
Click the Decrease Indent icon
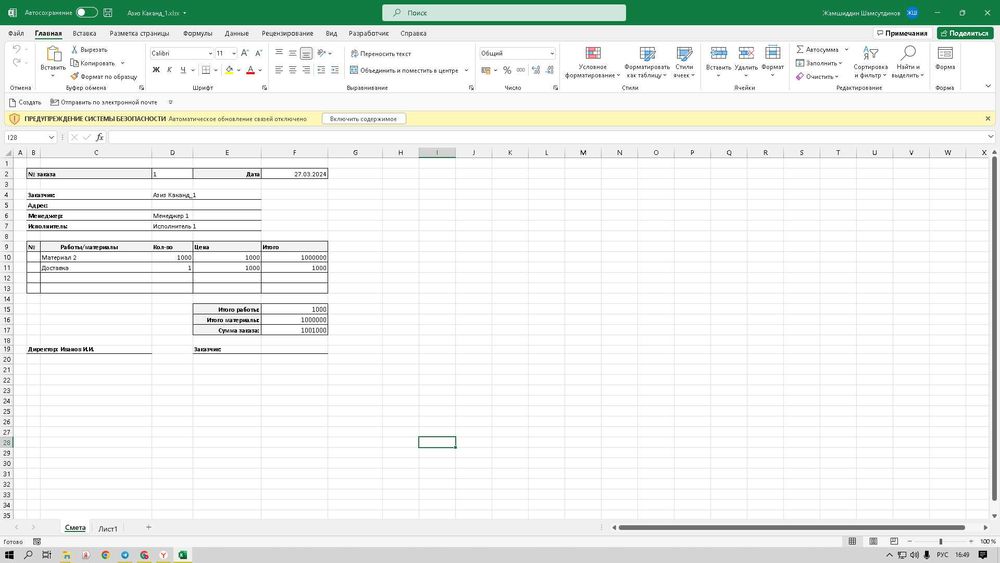321,70
